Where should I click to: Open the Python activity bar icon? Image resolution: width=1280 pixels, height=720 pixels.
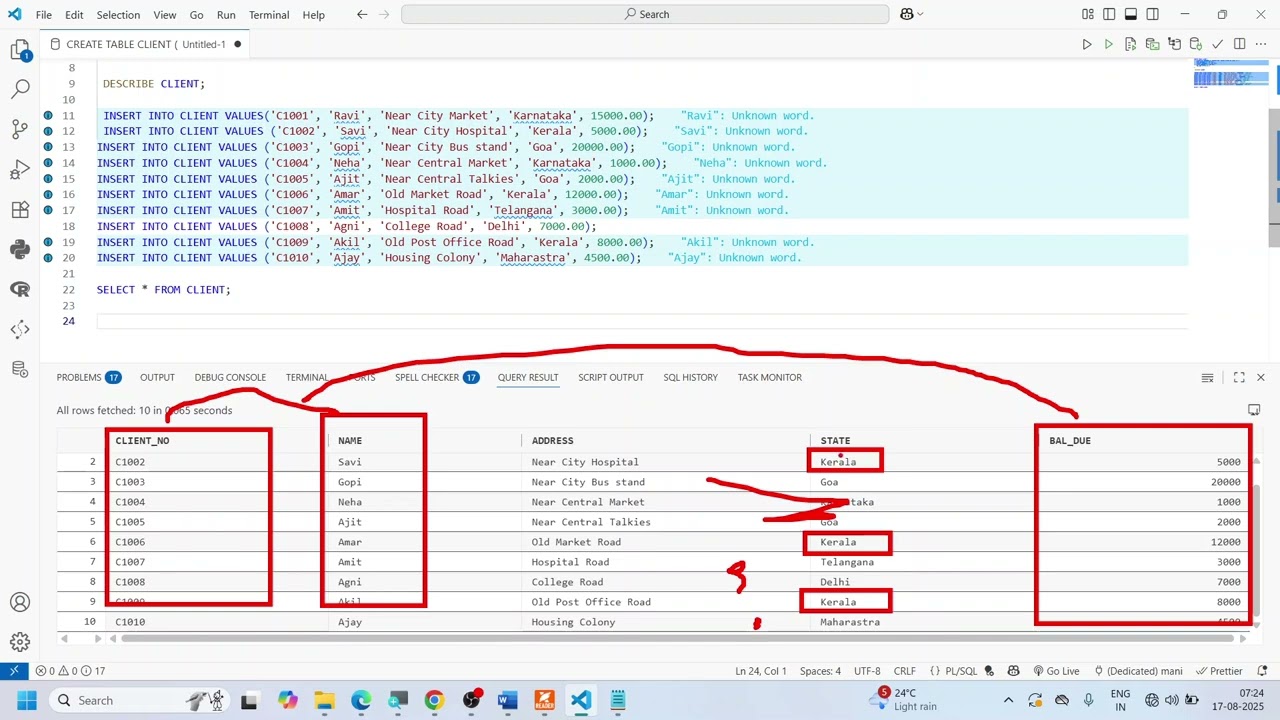coord(20,249)
